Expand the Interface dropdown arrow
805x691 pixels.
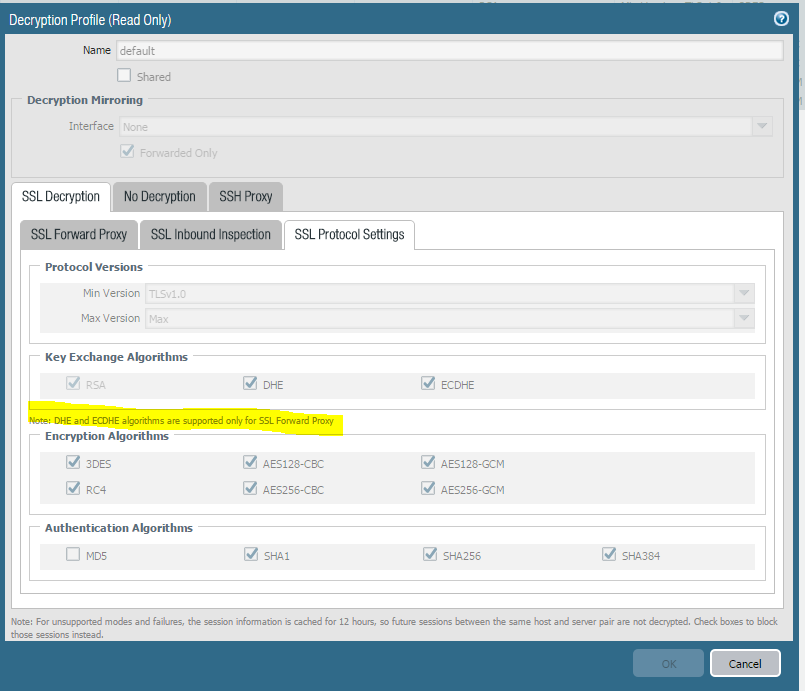coord(762,126)
